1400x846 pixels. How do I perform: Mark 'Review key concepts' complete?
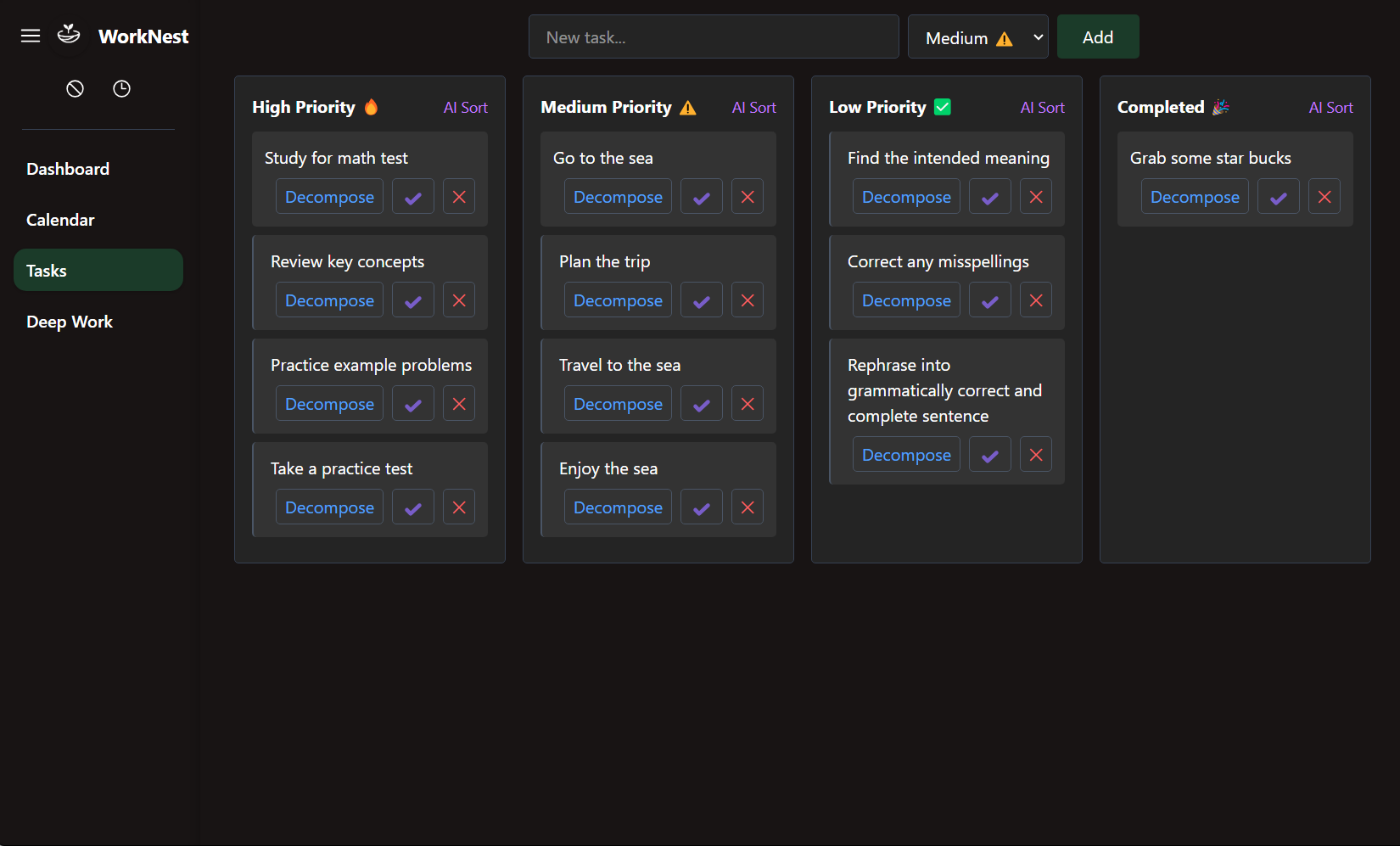tap(413, 300)
